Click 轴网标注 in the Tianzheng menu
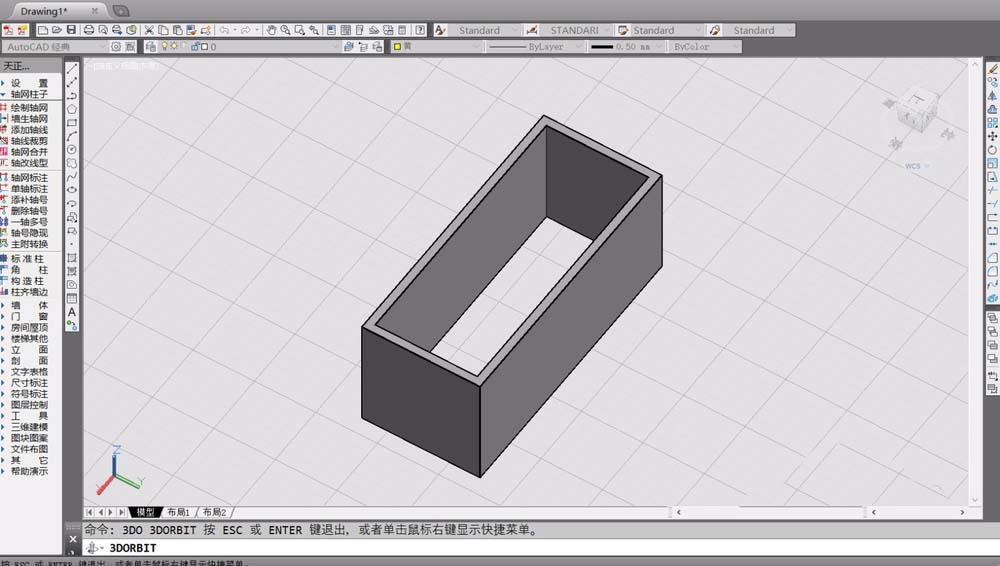 [x=29, y=178]
